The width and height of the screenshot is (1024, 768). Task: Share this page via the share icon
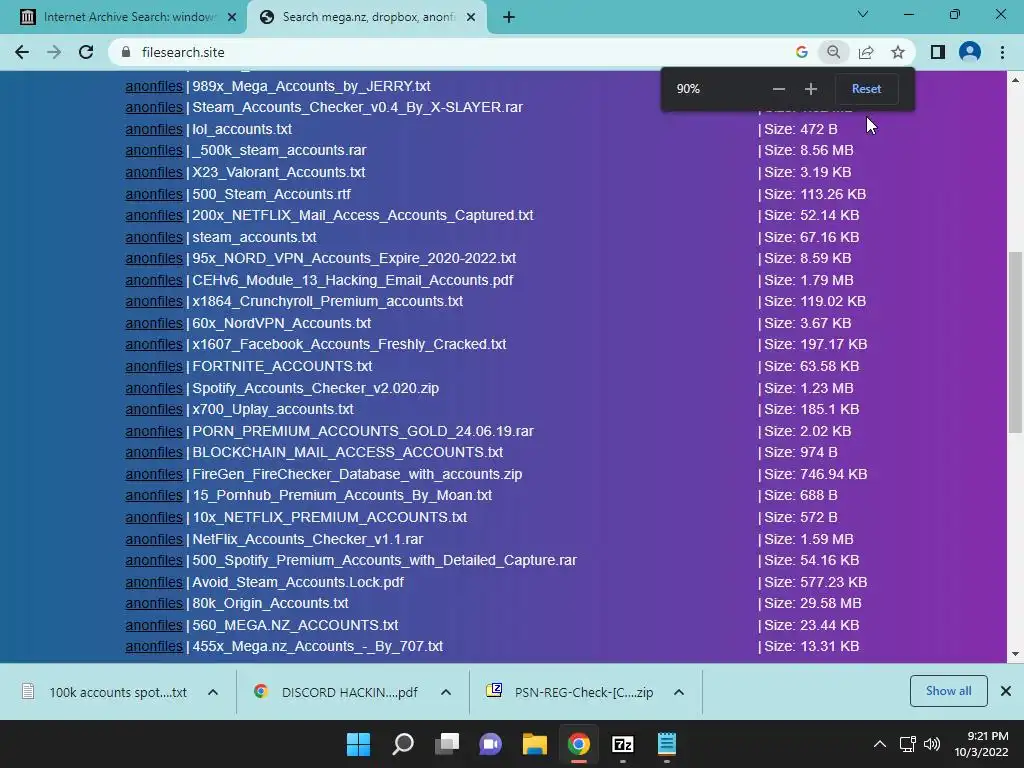point(866,52)
